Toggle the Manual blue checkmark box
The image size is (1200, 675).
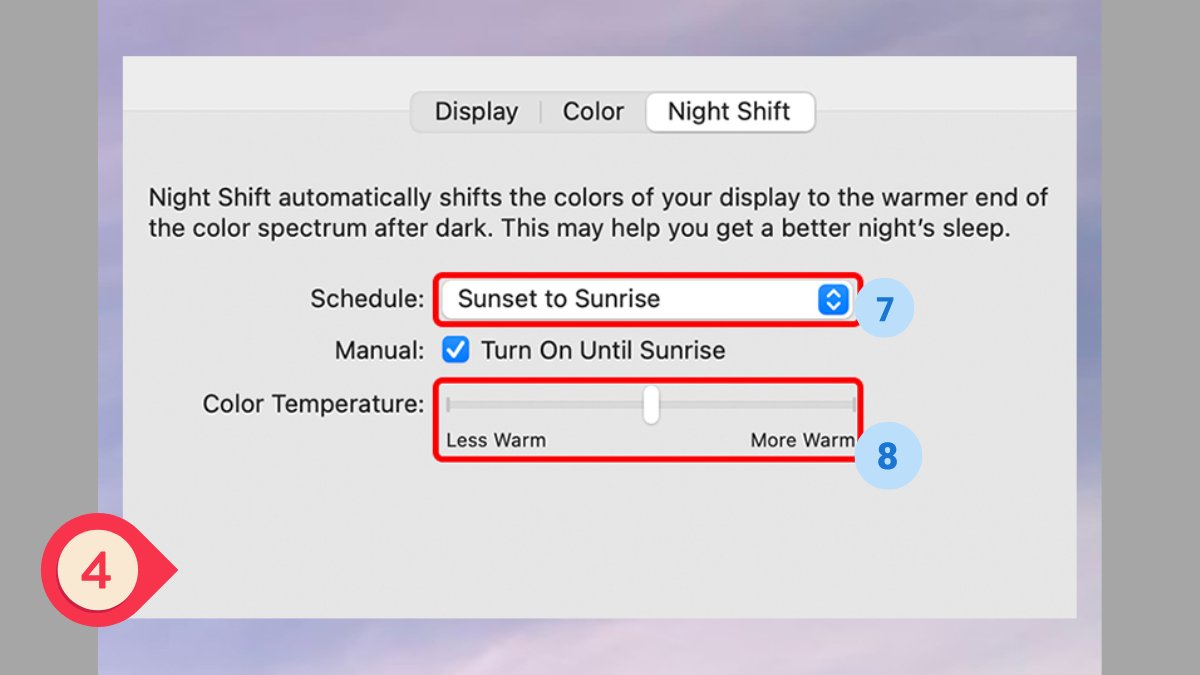coord(456,351)
